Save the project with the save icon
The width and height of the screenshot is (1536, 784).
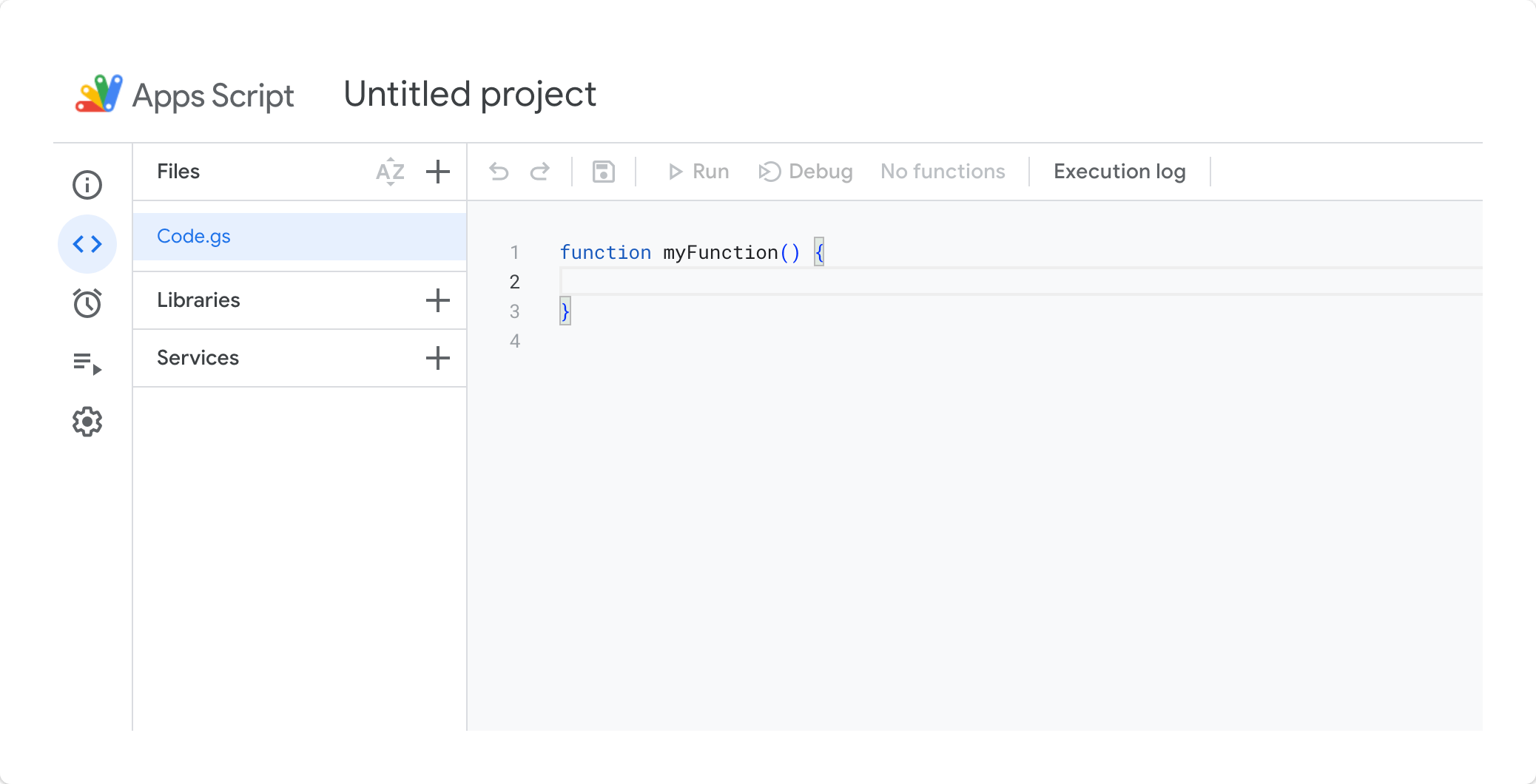pyautogui.click(x=603, y=171)
